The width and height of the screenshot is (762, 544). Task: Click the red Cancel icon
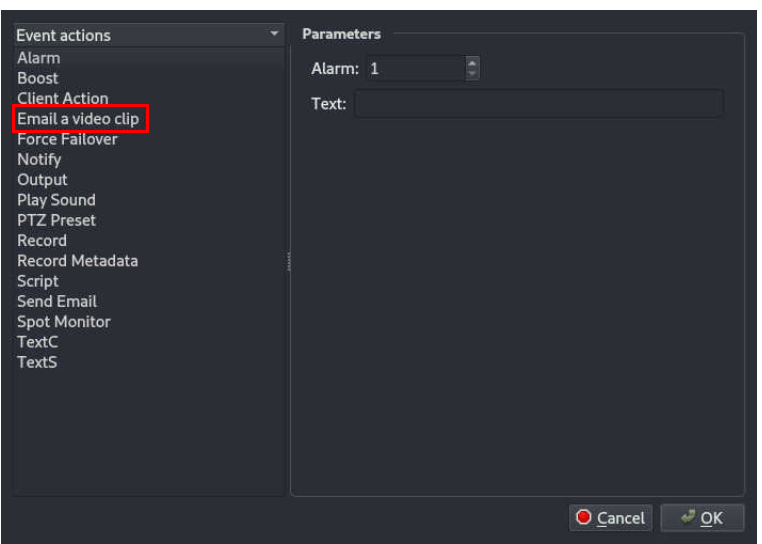tap(583, 517)
